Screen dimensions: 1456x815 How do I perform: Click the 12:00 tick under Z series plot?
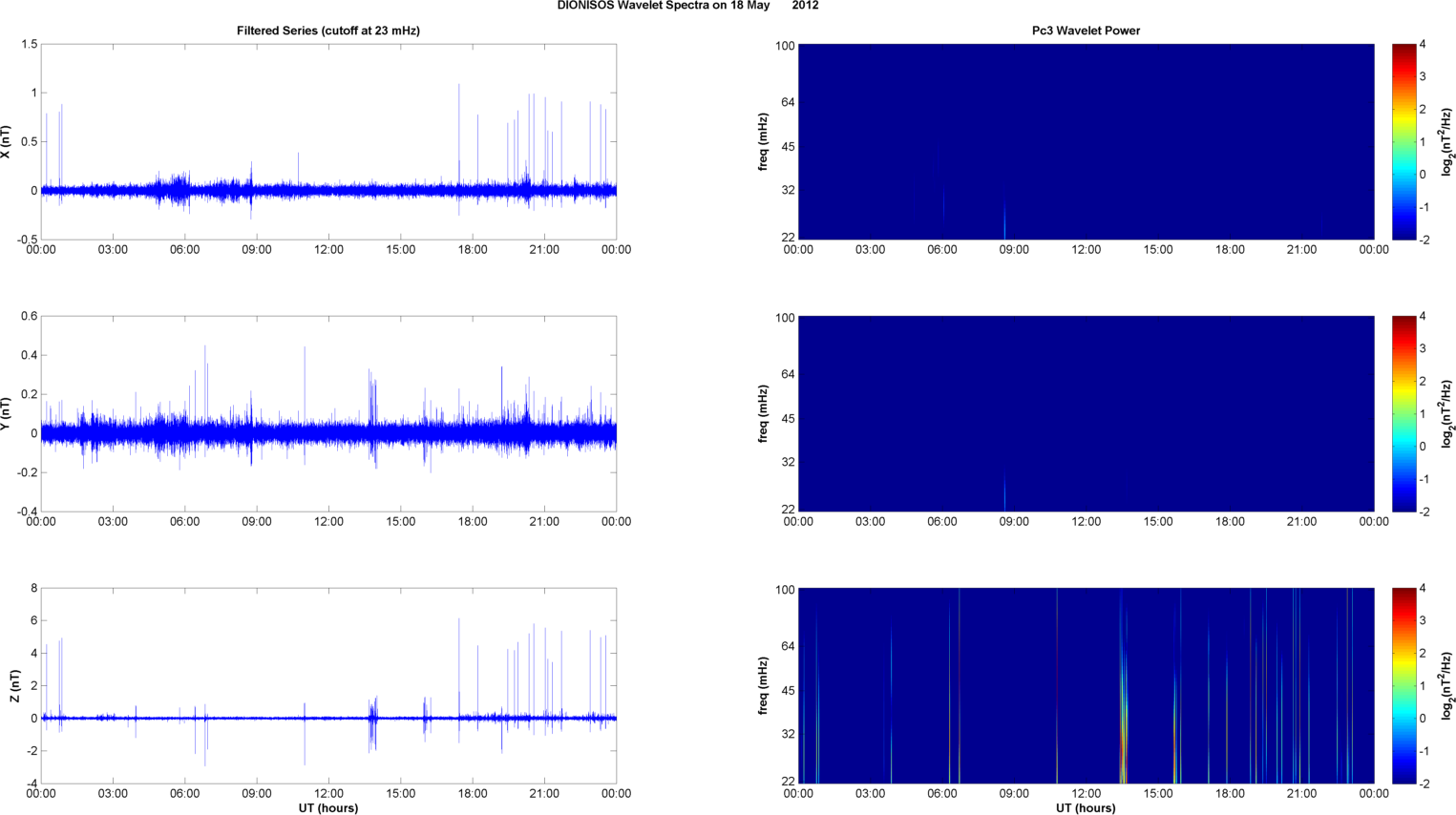coord(328,793)
